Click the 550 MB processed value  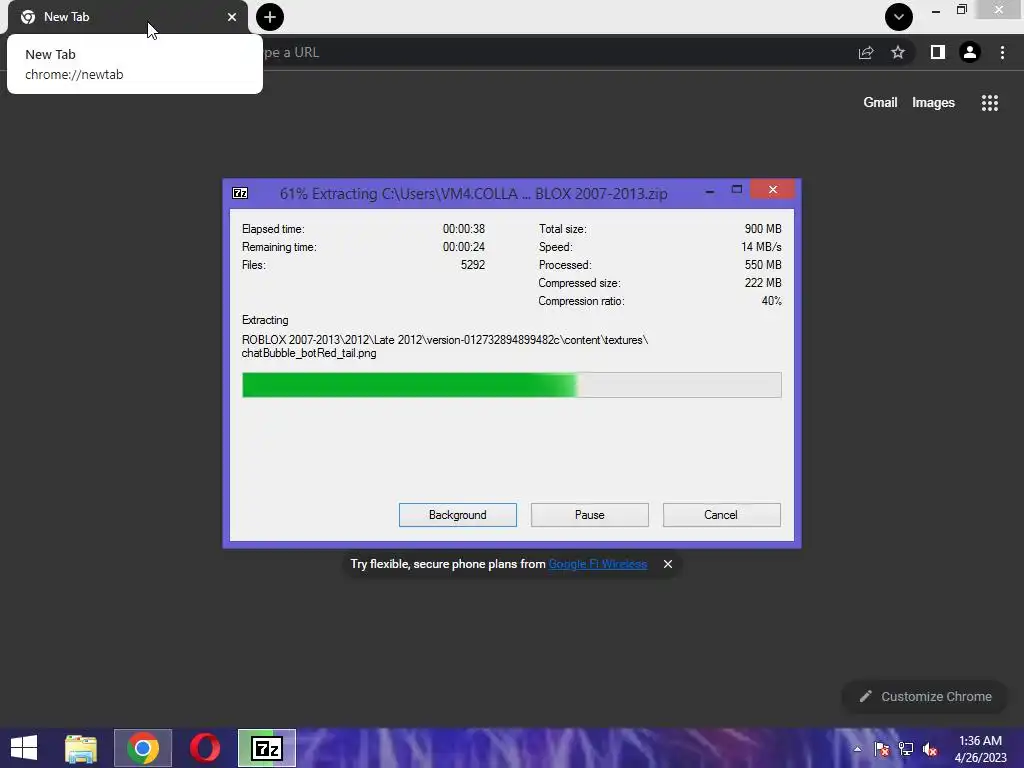[x=763, y=265]
